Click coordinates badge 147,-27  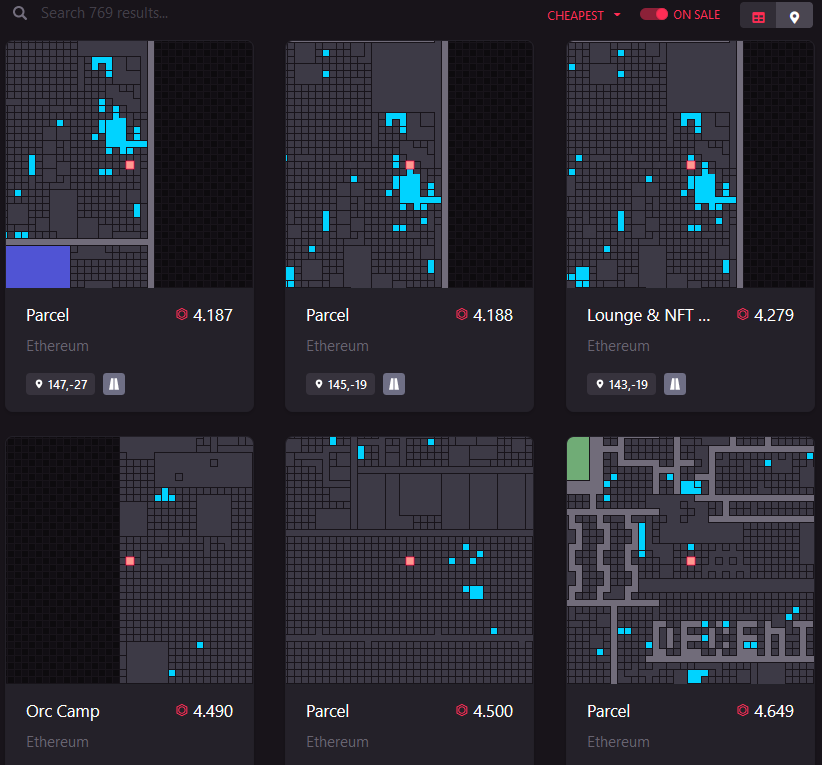point(61,384)
